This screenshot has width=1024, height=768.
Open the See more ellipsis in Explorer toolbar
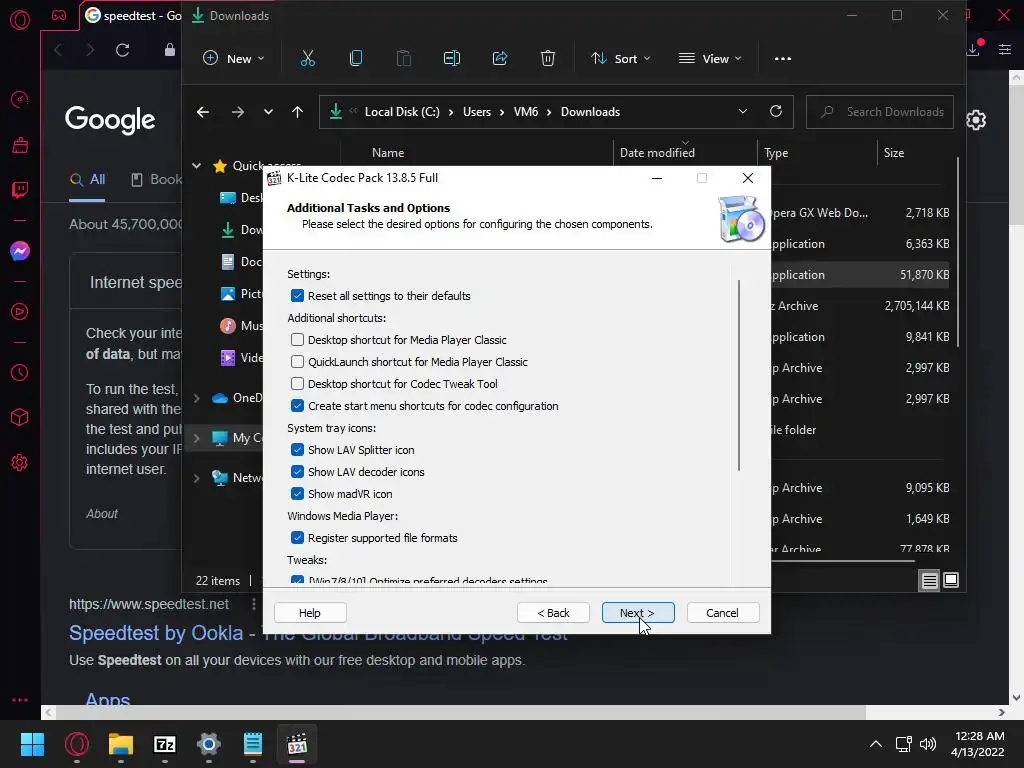point(782,59)
